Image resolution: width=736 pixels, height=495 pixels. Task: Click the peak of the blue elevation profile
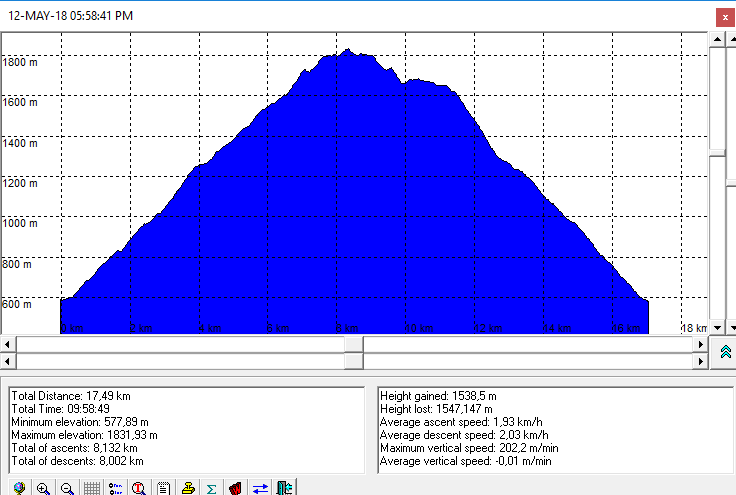click(347, 50)
